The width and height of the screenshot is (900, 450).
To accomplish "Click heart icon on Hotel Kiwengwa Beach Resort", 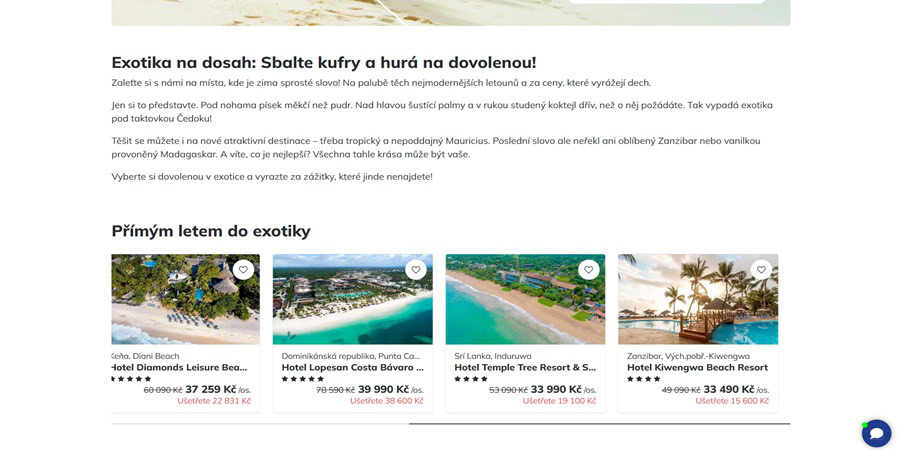I will 761,270.
